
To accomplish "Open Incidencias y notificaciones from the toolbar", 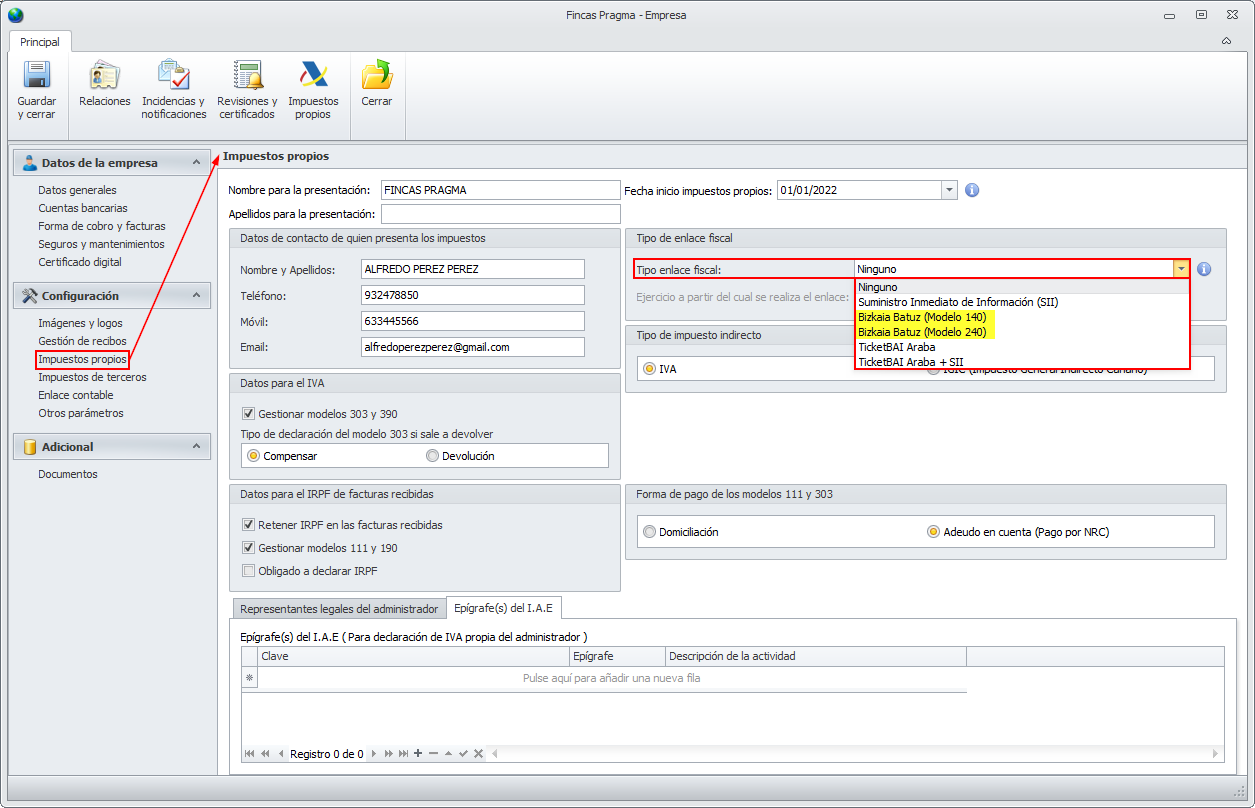I will pos(173,77).
